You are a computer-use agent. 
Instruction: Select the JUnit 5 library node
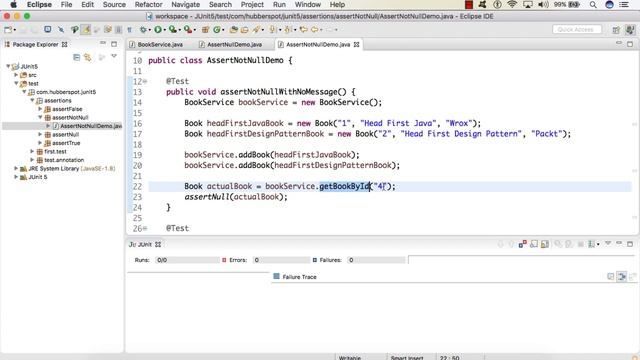tap(38, 177)
